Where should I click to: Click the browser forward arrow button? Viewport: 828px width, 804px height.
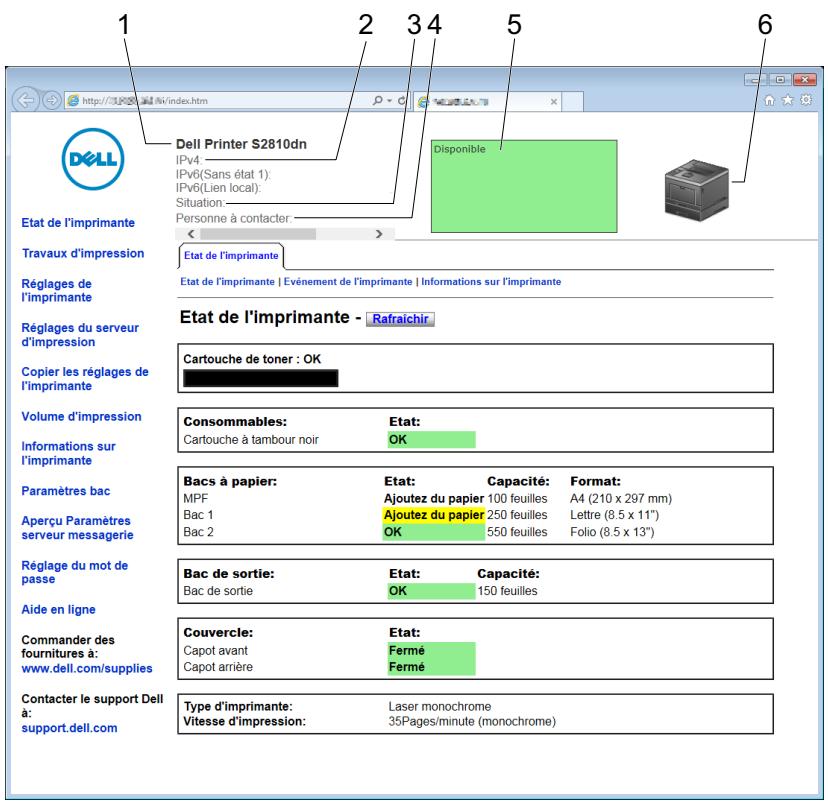pyautogui.click(x=51, y=100)
